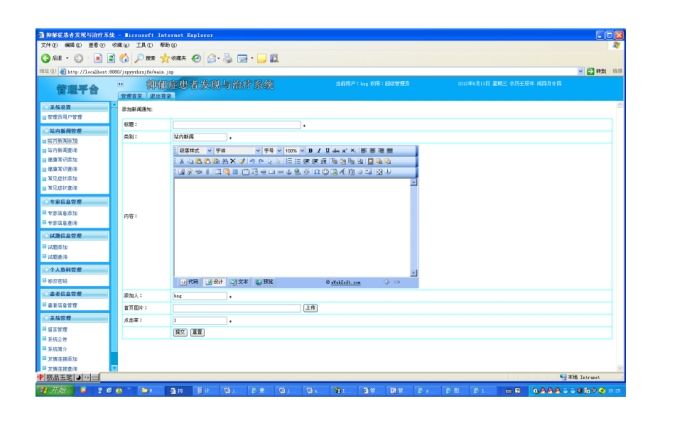Click the editor Undo arrow icon
The width and height of the screenshot is (692, 434).
coord(252,161)
